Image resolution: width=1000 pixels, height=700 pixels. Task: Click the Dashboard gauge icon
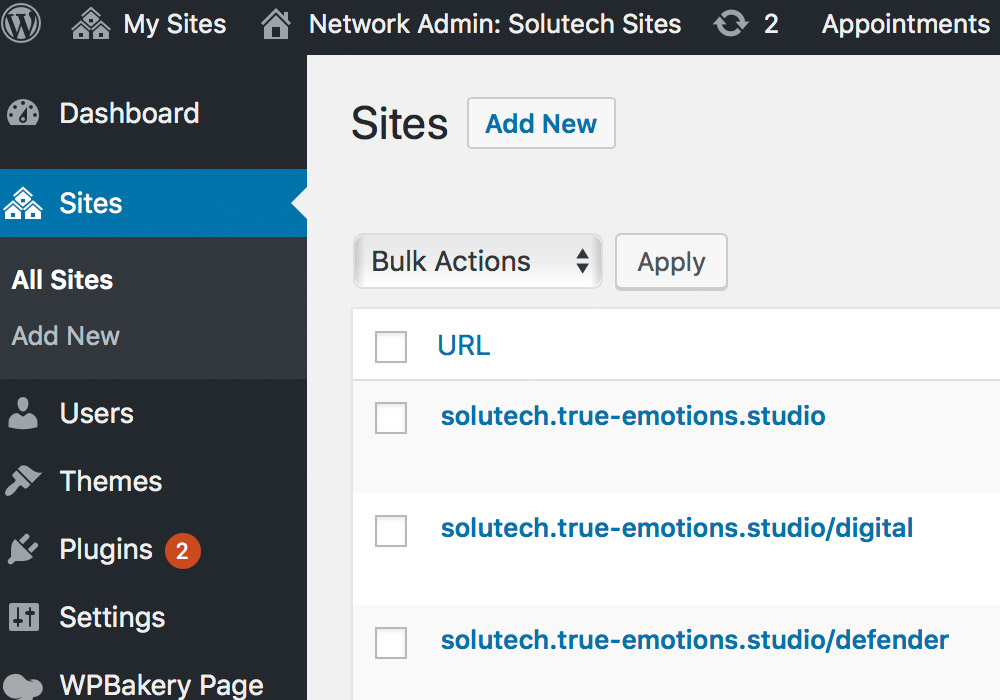23,114
